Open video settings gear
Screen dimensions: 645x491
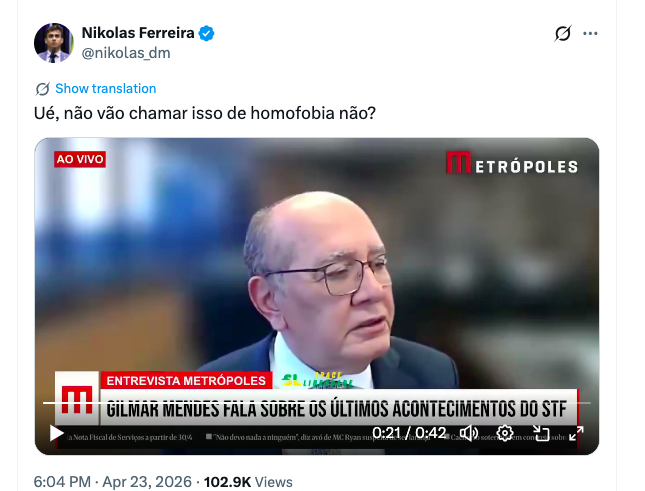[505, 433]
